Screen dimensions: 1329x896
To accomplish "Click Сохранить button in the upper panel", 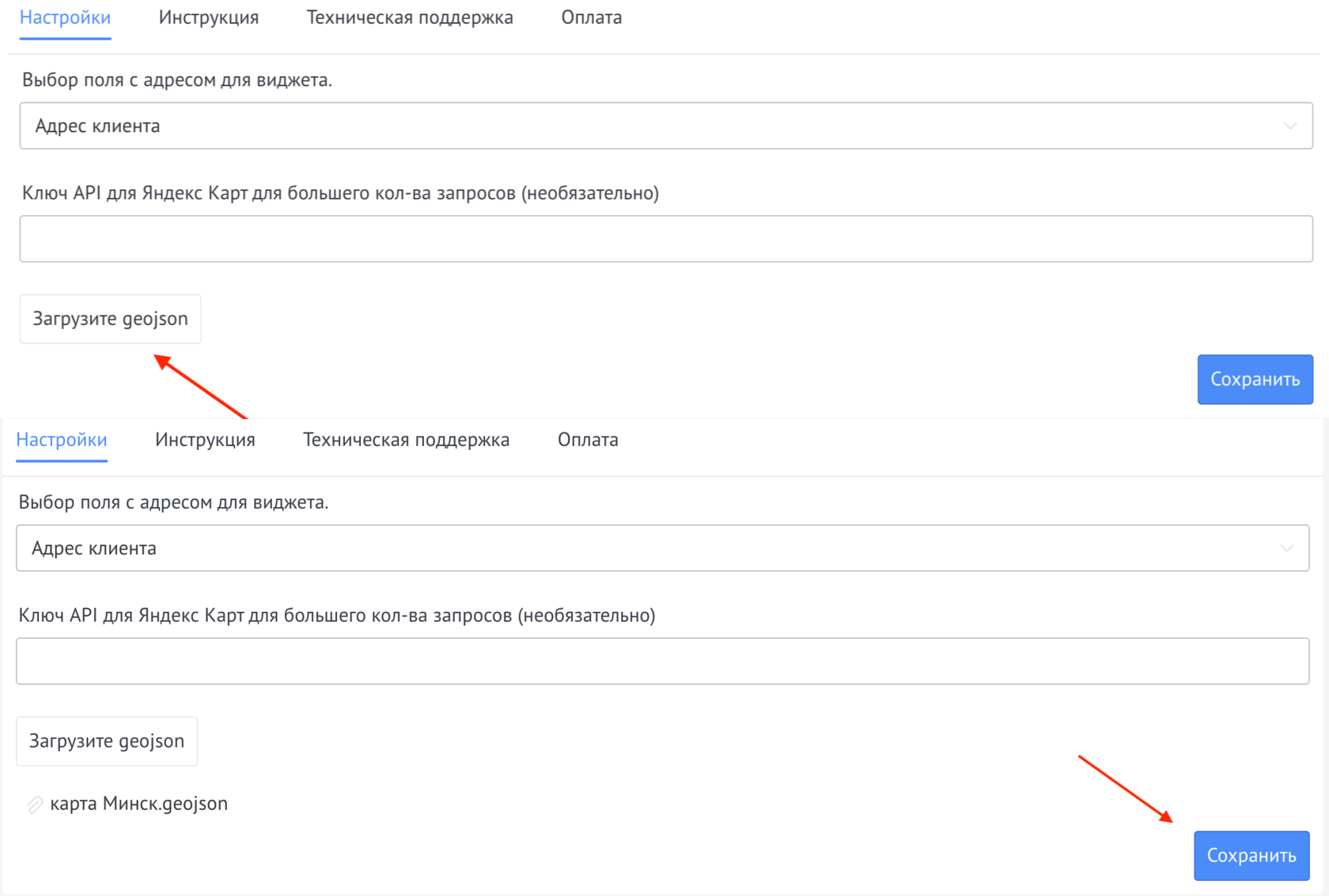I will point(1255,380).
